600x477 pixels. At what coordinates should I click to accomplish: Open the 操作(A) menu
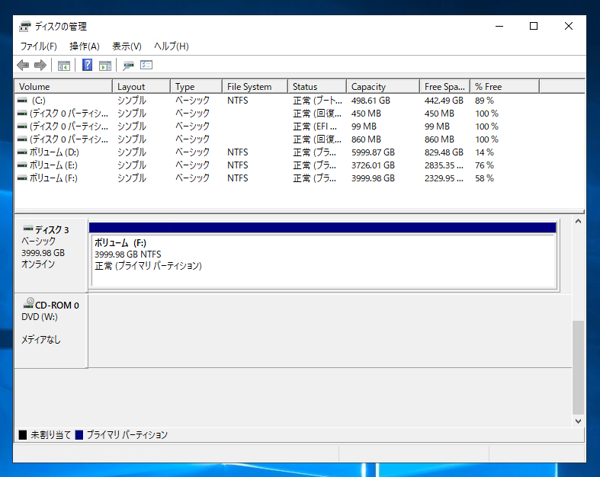click(x=84, y=46)
